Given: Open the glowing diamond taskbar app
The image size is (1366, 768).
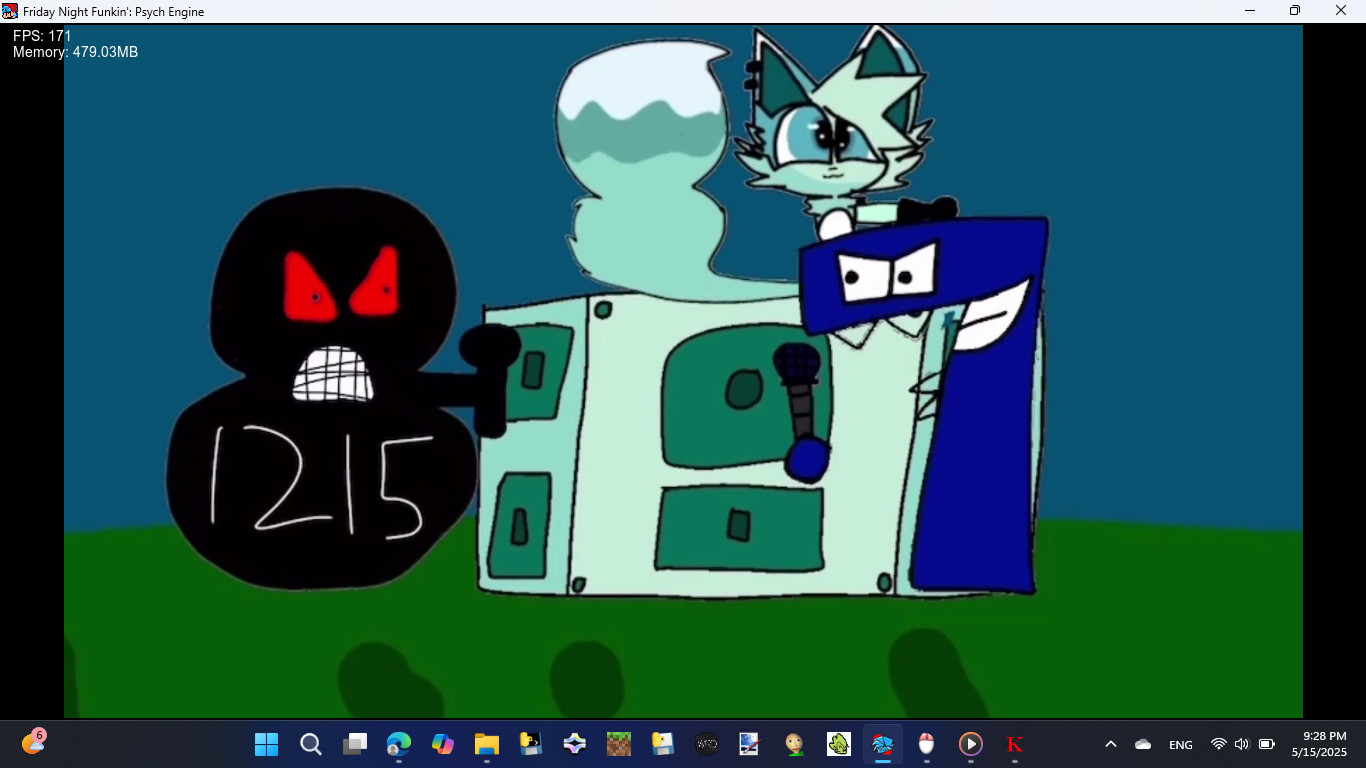Looking at the screenshot, I should tap(574, 744).
